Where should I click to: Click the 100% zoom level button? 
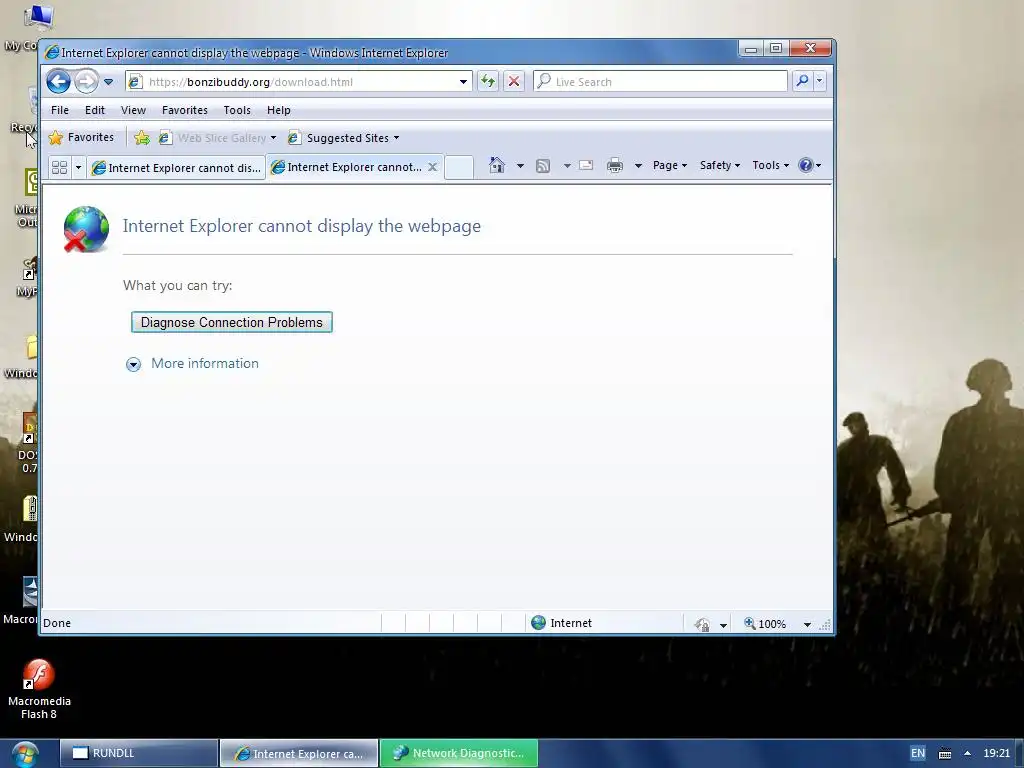765,624
